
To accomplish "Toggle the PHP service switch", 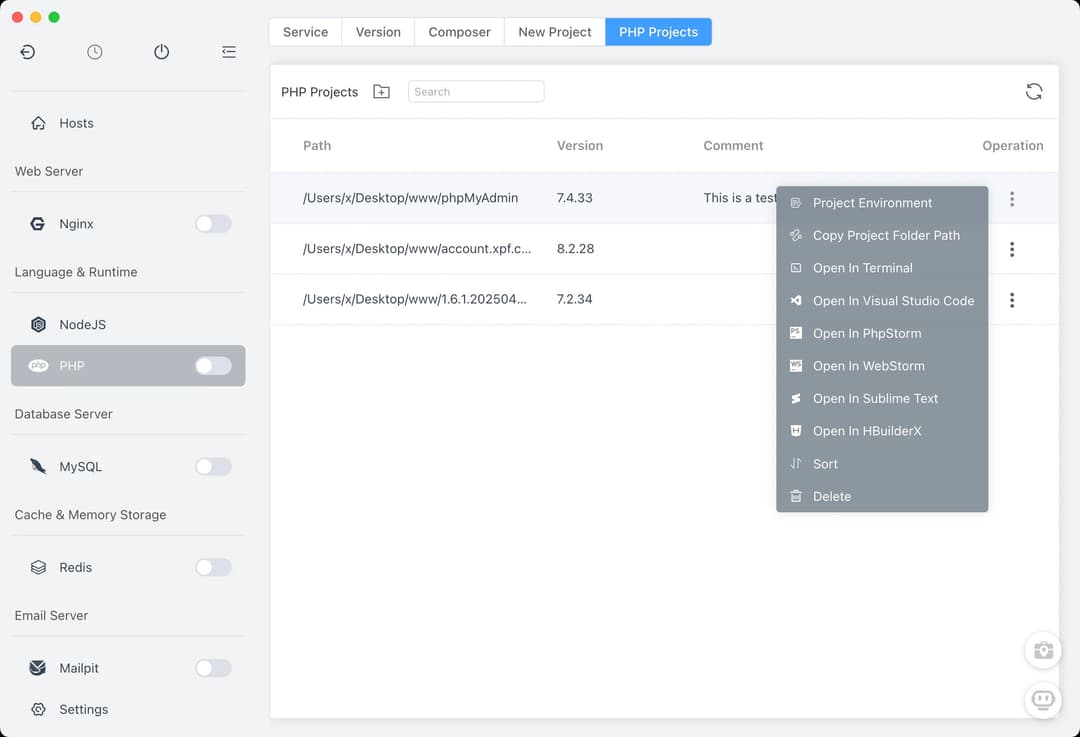I will 213,366.
